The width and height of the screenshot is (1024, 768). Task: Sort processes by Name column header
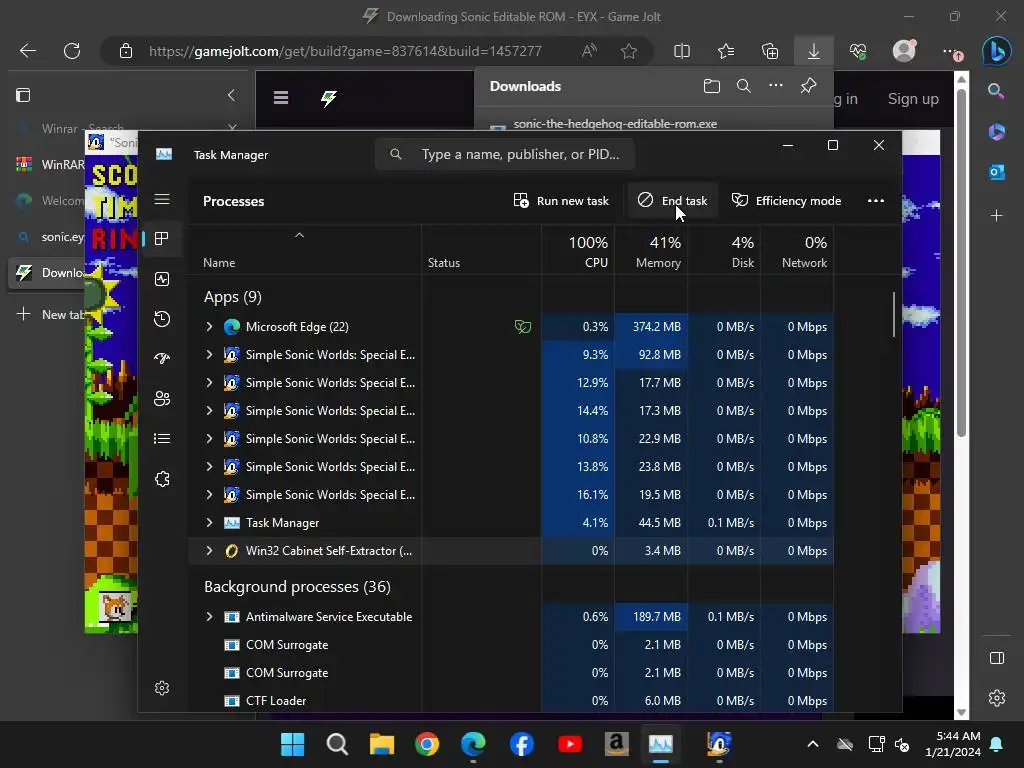304,251
